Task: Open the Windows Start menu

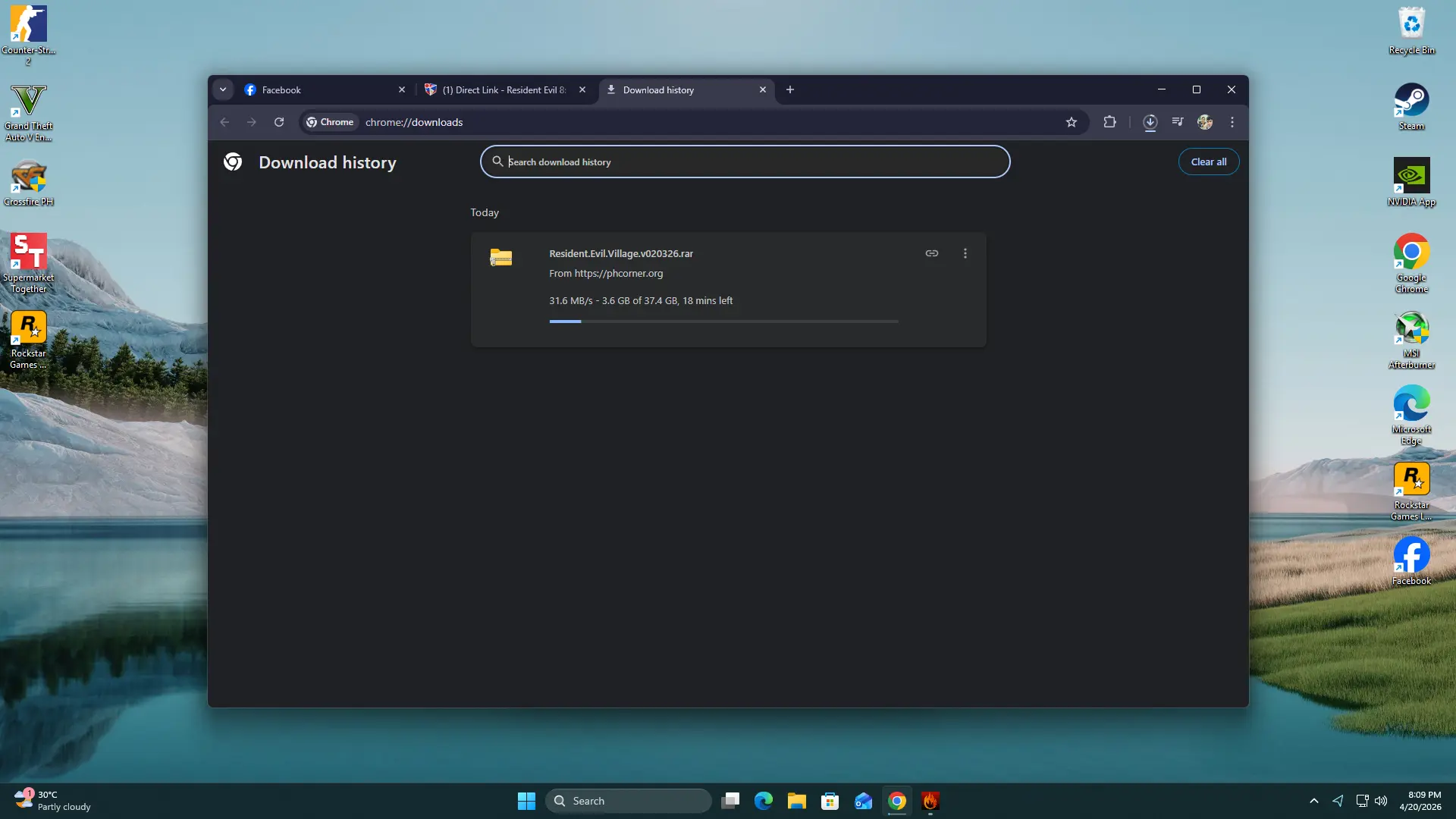Action: point(526,801)
